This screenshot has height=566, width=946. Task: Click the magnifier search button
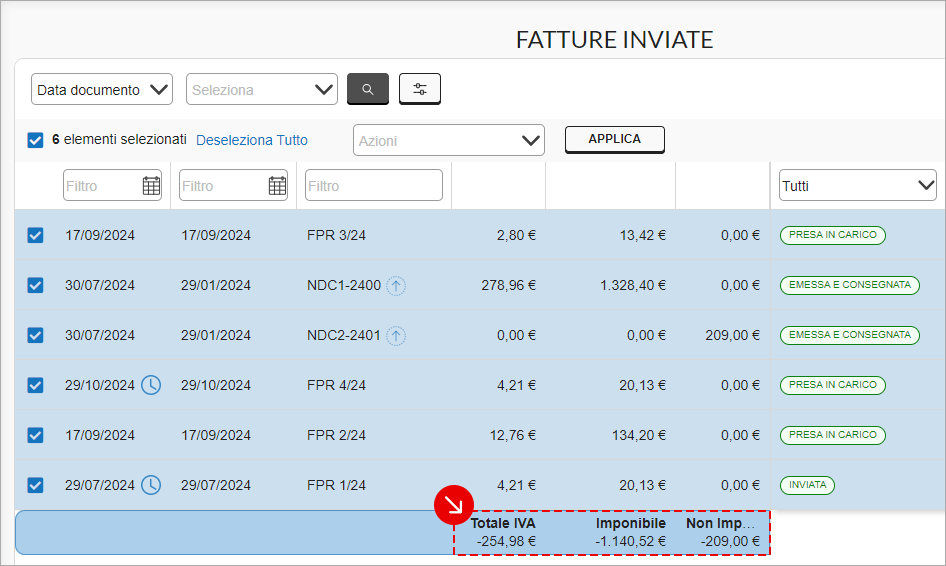(367, 89)
